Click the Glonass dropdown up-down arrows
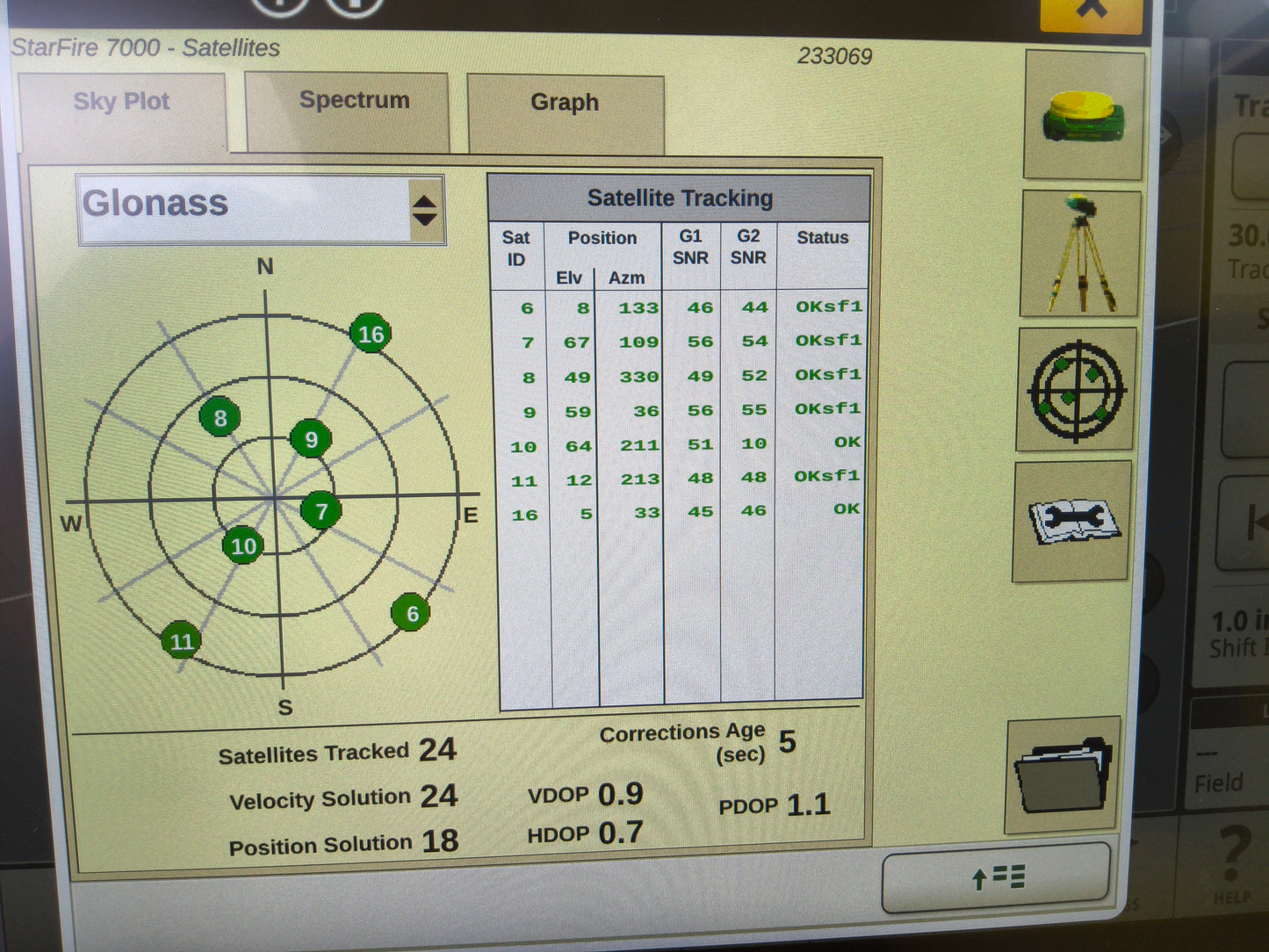 [424, 210]
